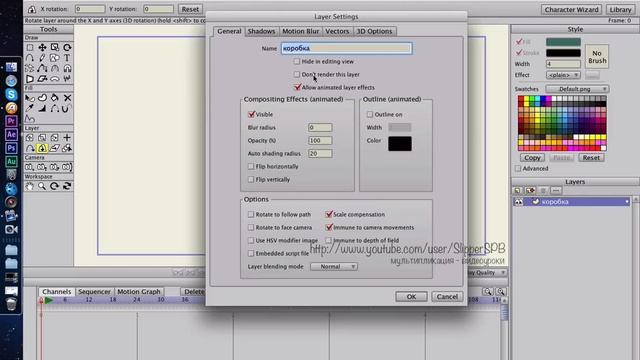The image size is (640, 360).
Task: Click the Duplicate Layer icon in Layers
Action: click(x=530, y=191)
